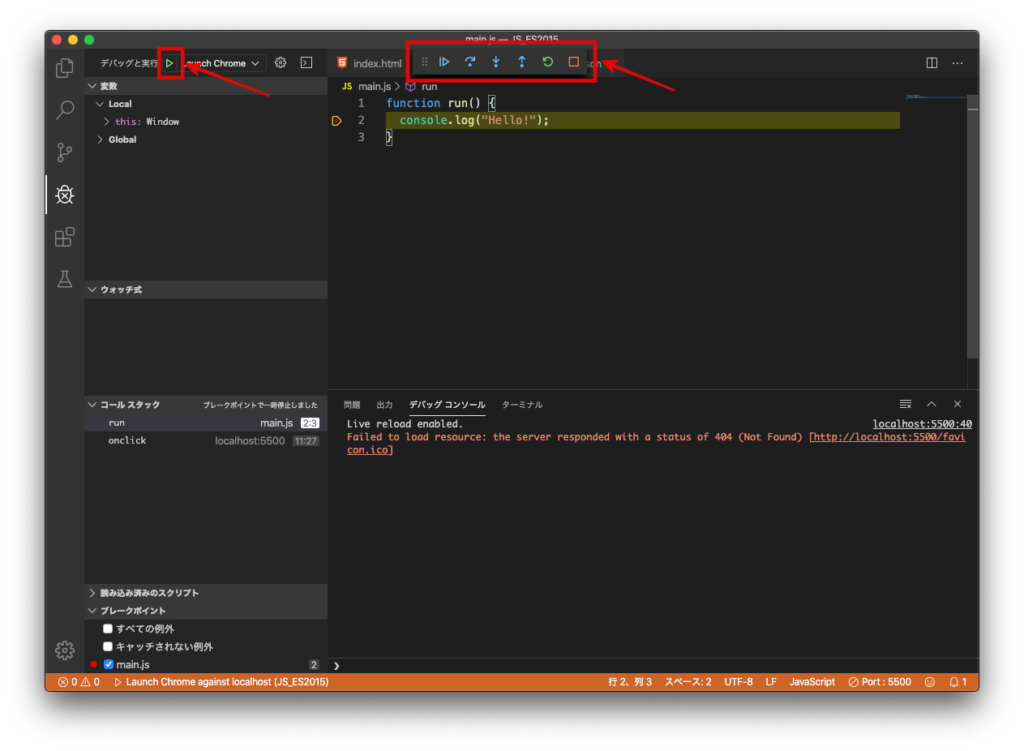Enable キャッチされない例外 exceptions

108,645
